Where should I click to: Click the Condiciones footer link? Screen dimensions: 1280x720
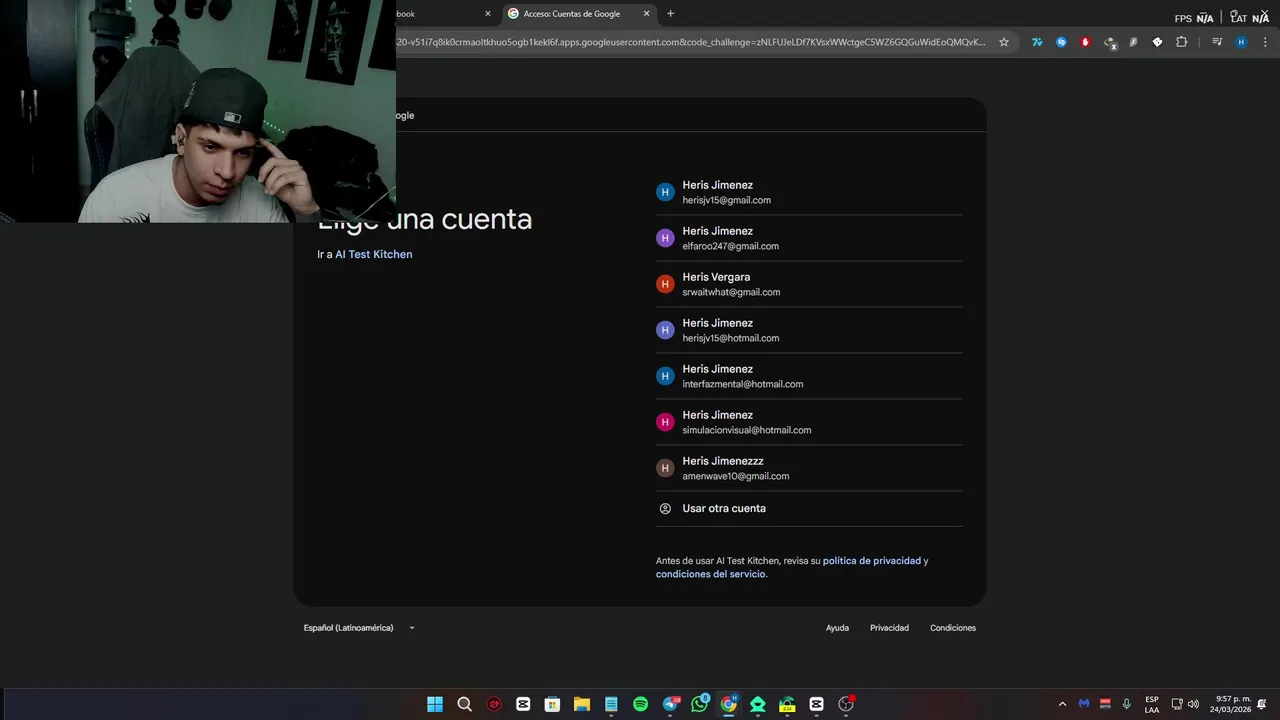[x=953, y=628]
